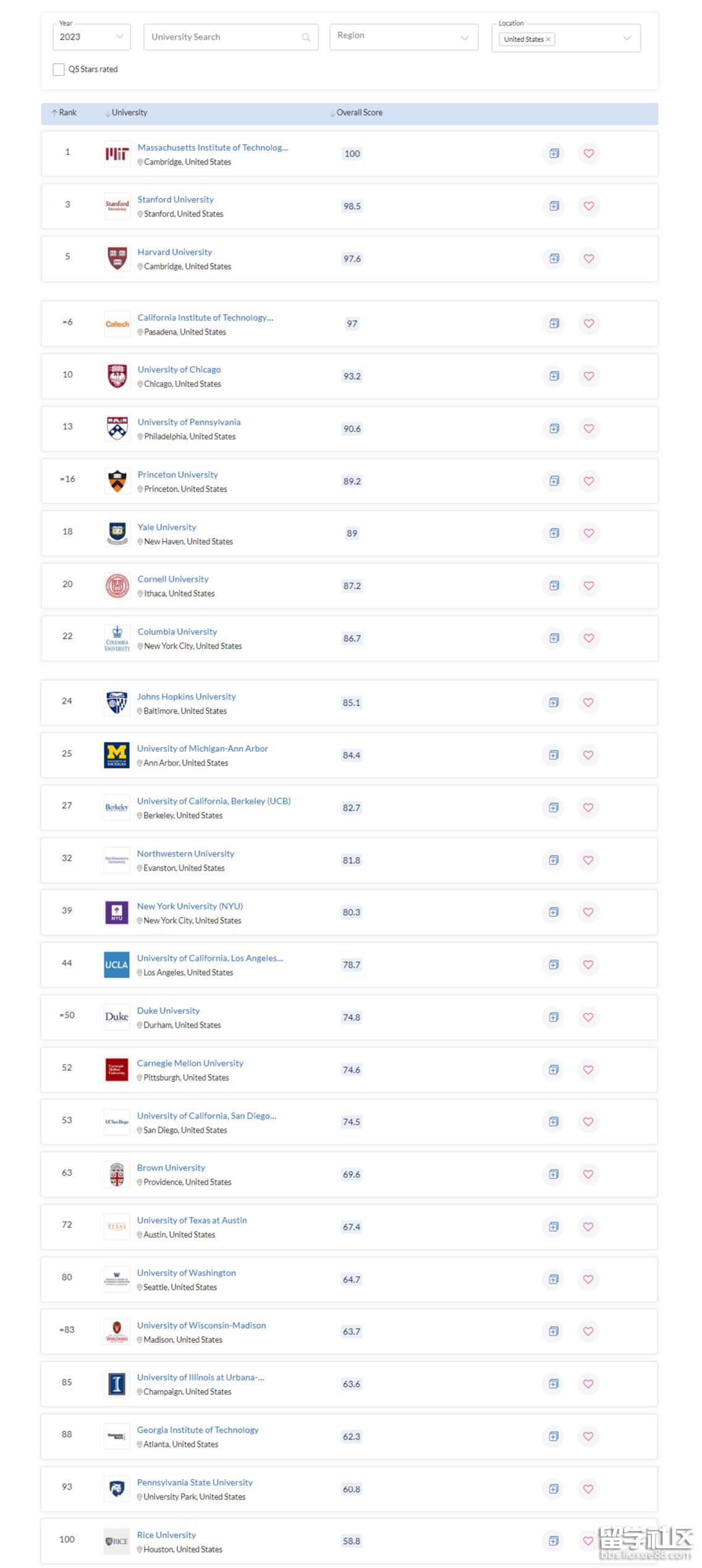This screenshot has height=1568, width=702.
Task: Click the University Search input field
Action: 222,37
